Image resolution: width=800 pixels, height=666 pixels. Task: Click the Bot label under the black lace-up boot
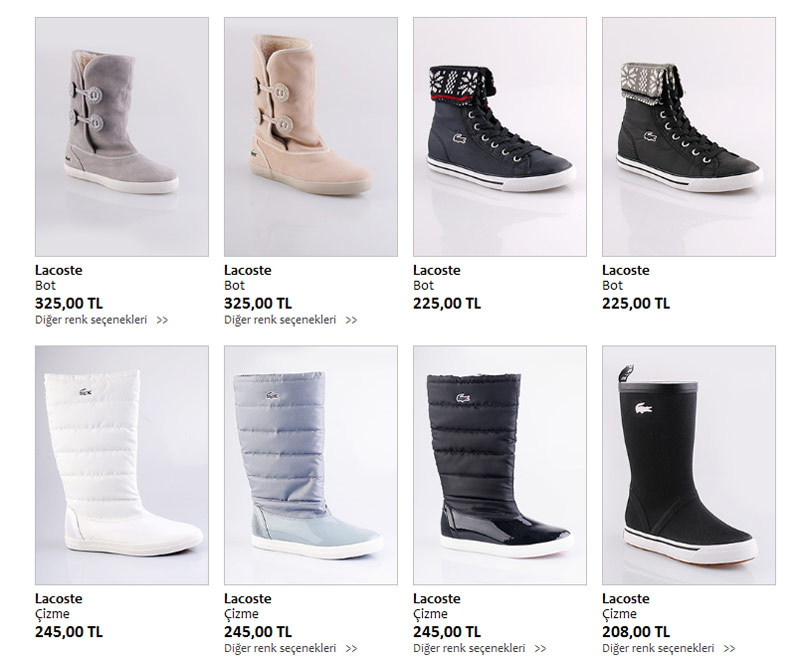tap(612, 285)
